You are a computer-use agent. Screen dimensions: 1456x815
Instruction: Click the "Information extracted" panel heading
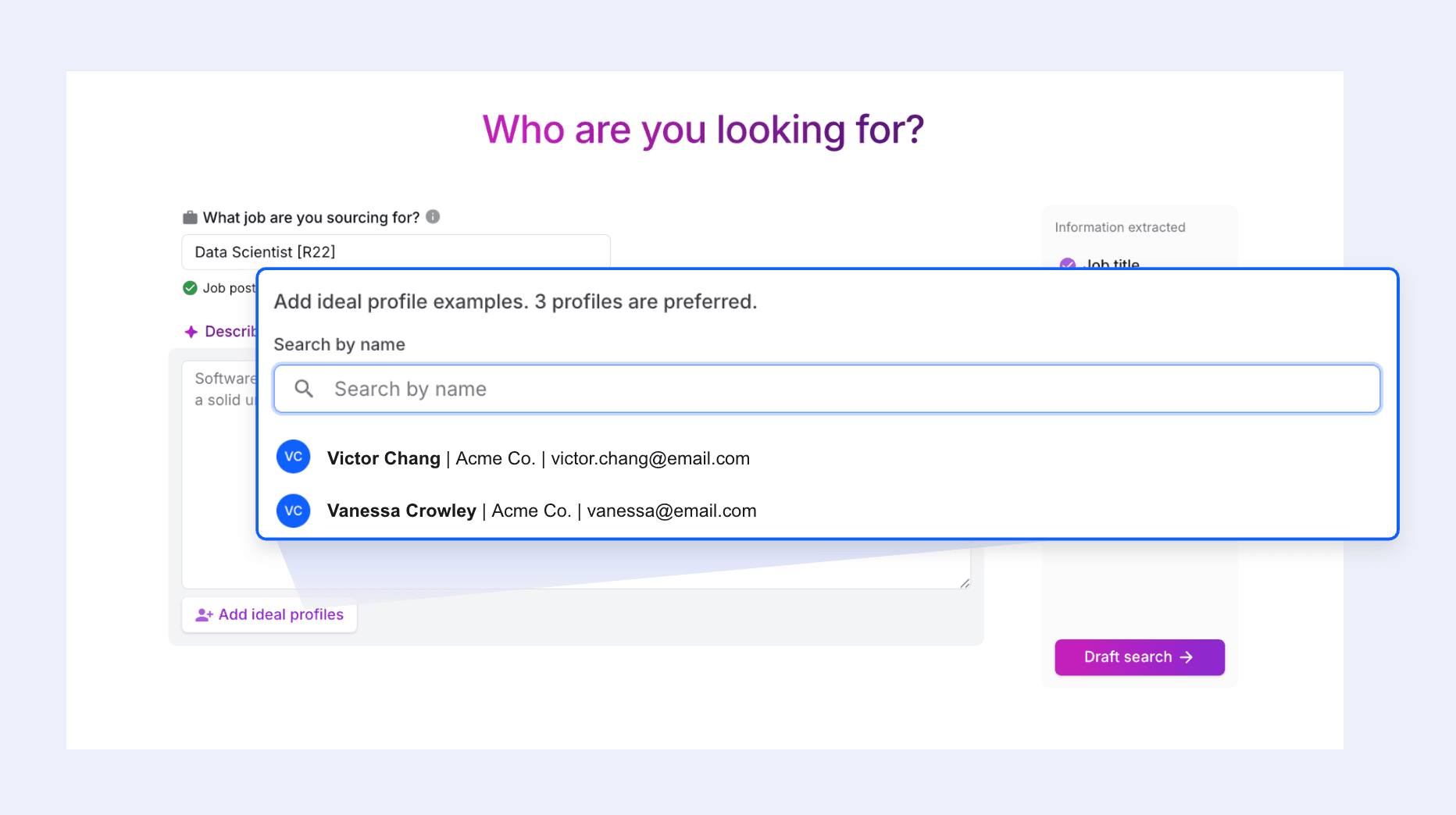1119,227
